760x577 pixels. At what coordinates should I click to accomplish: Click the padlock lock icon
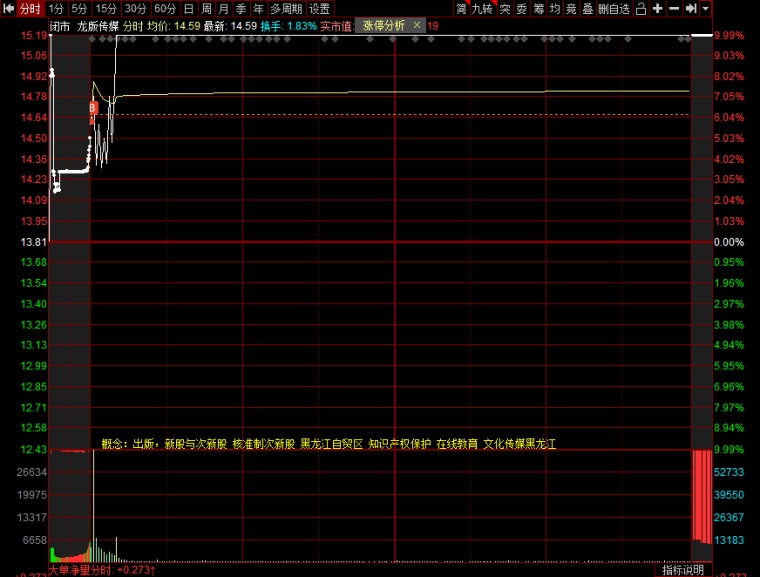coord(641,8)
